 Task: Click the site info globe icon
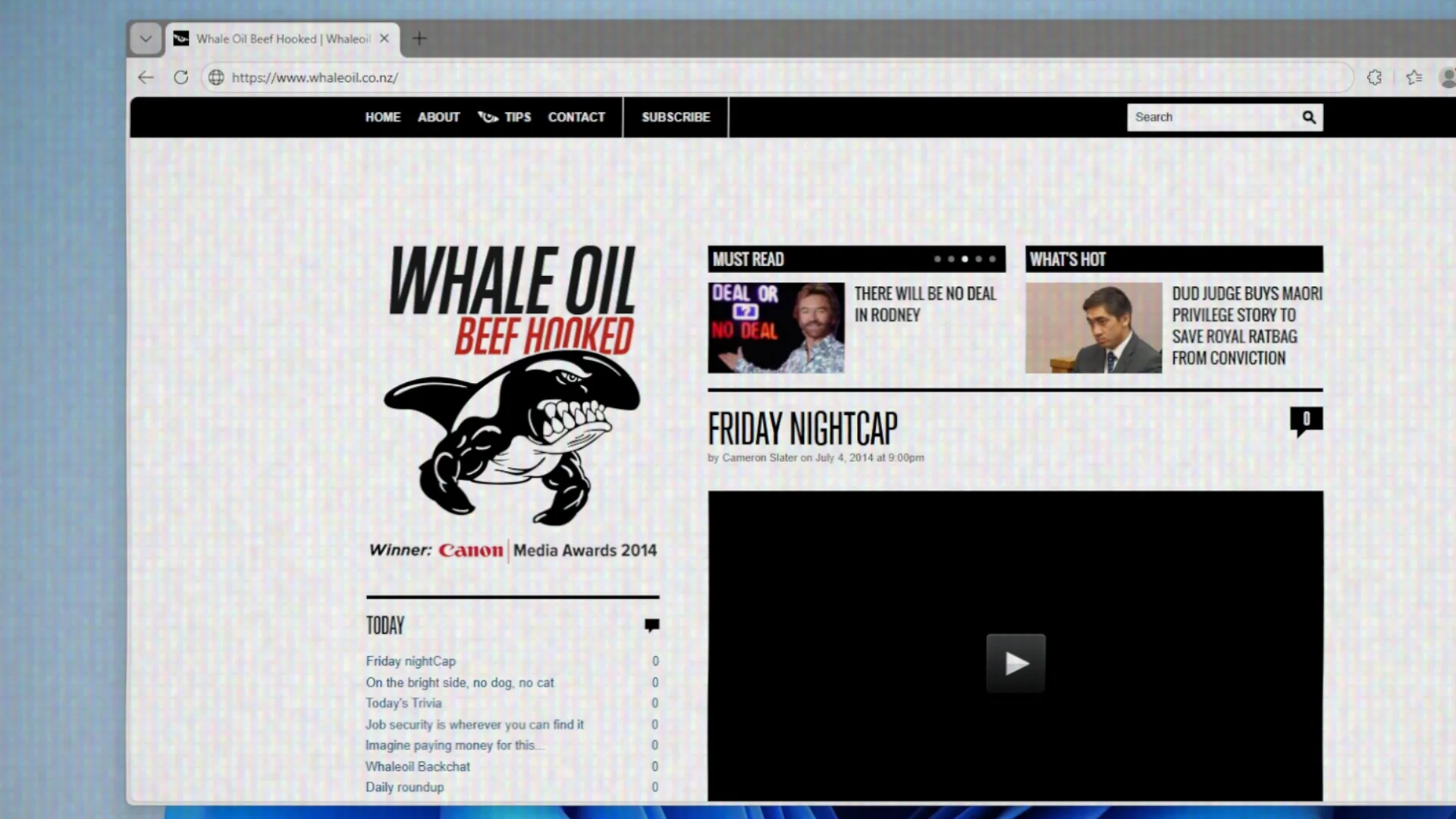pyautogui.click(x=216, y=77)
